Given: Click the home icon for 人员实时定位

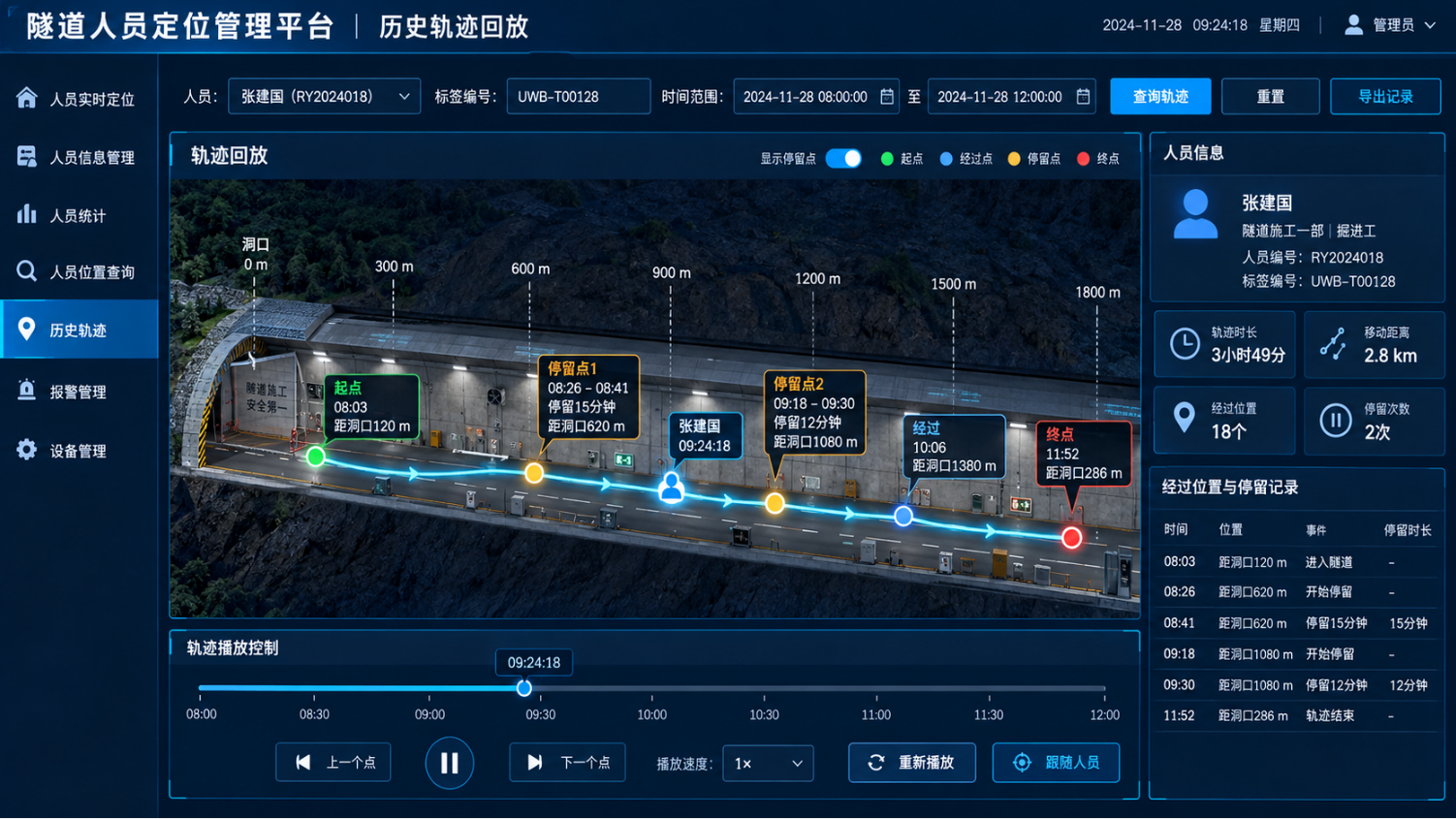Looking at the screenshot, I should (26, 98).
